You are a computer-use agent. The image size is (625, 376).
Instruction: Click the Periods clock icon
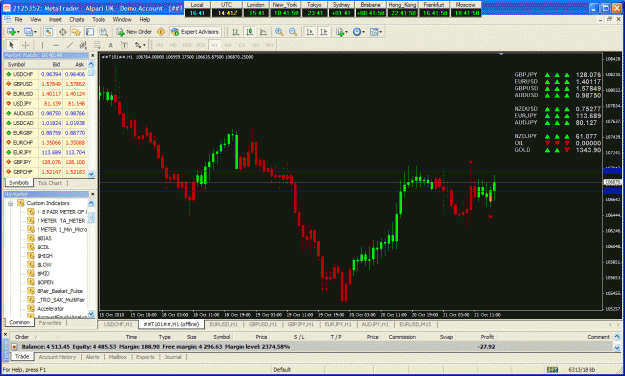click(x=357, y=32)
